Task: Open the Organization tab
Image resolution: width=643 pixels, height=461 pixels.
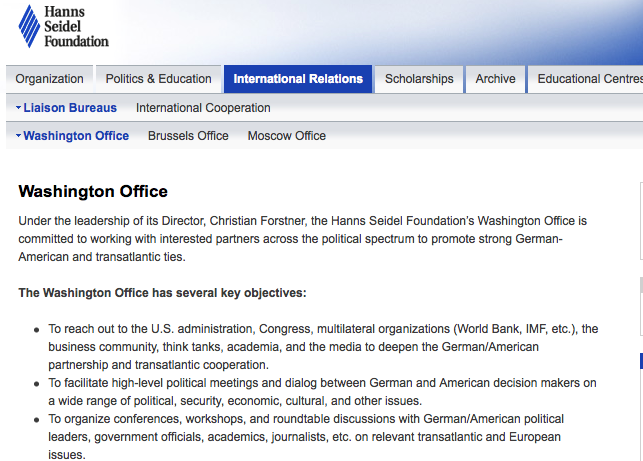Action: [50, 79]
